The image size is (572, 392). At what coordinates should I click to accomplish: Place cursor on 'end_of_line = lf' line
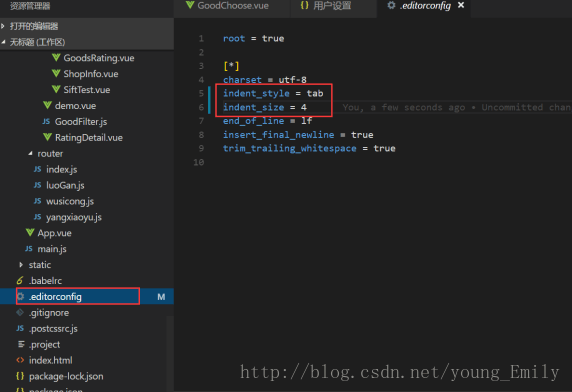click(x=267, y=120)
